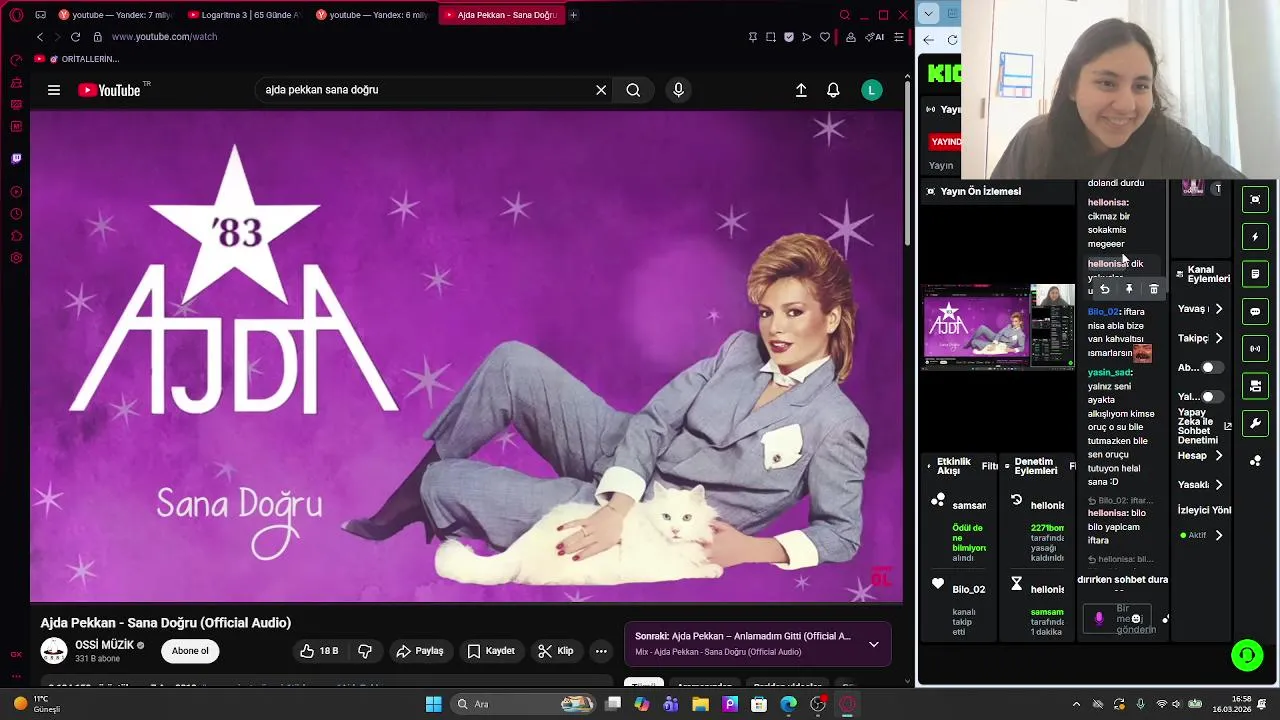Expand the Yasaklı chevron
Image resolution: width=1280 pixels, height=720 pixels.
pos(1218,484)
